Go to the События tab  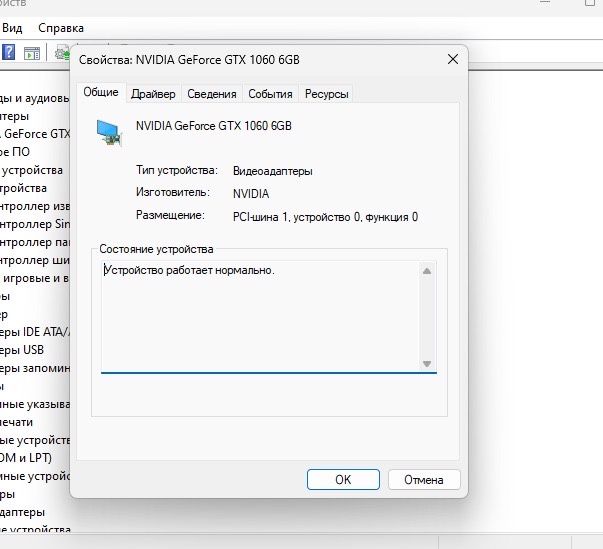pos(270,94)
